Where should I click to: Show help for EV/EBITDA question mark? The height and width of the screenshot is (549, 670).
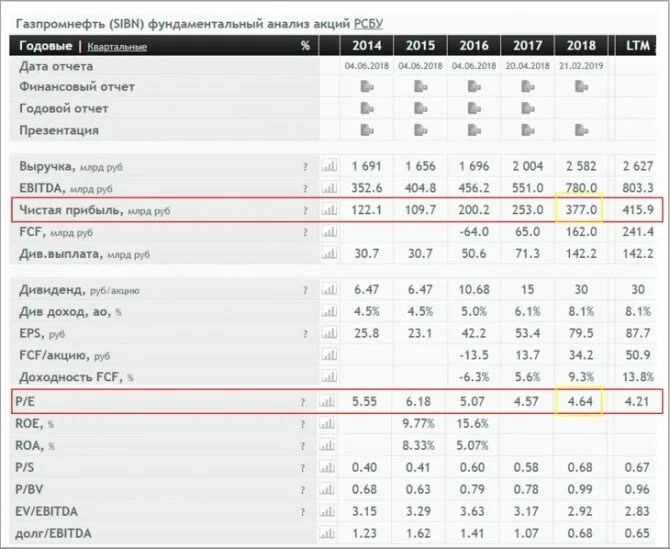[303, 512]
